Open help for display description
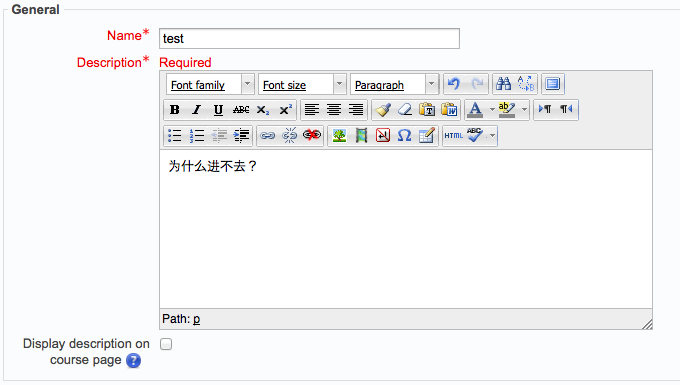Screen dimensions: 680x385 (x=134, y=361)
